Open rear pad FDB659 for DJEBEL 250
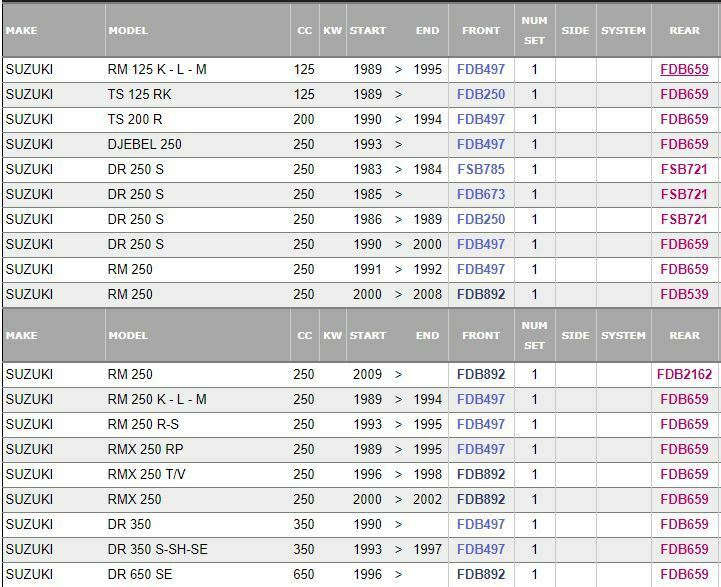This screenshot has width=721, height=587. [x=684, y=144]
